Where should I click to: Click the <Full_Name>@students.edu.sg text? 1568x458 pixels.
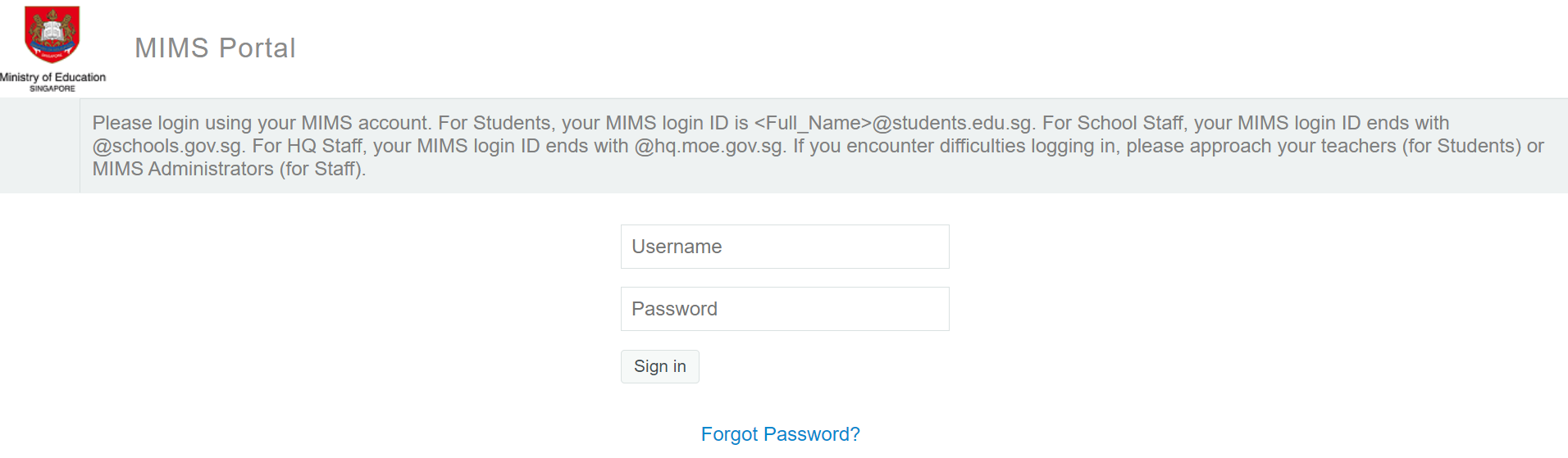(893, 123)
